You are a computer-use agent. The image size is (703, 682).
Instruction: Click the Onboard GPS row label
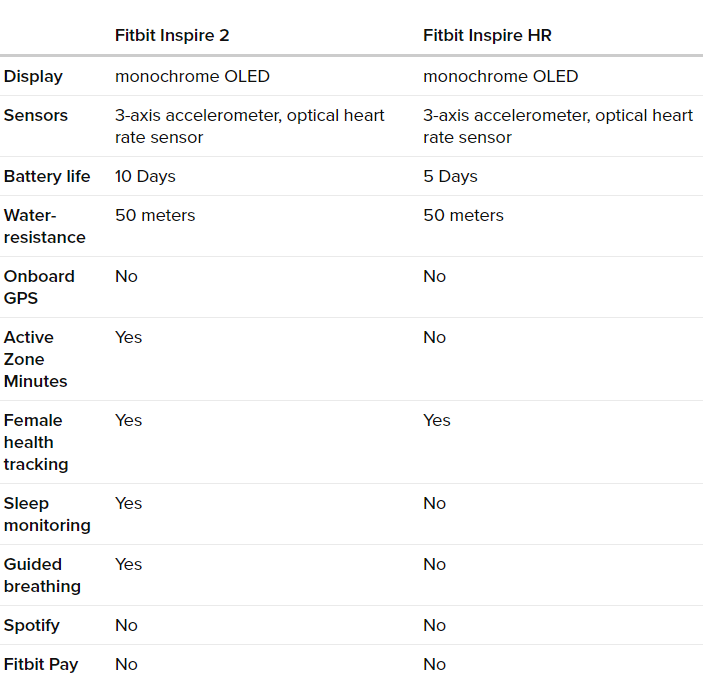(x=39, y=287)
